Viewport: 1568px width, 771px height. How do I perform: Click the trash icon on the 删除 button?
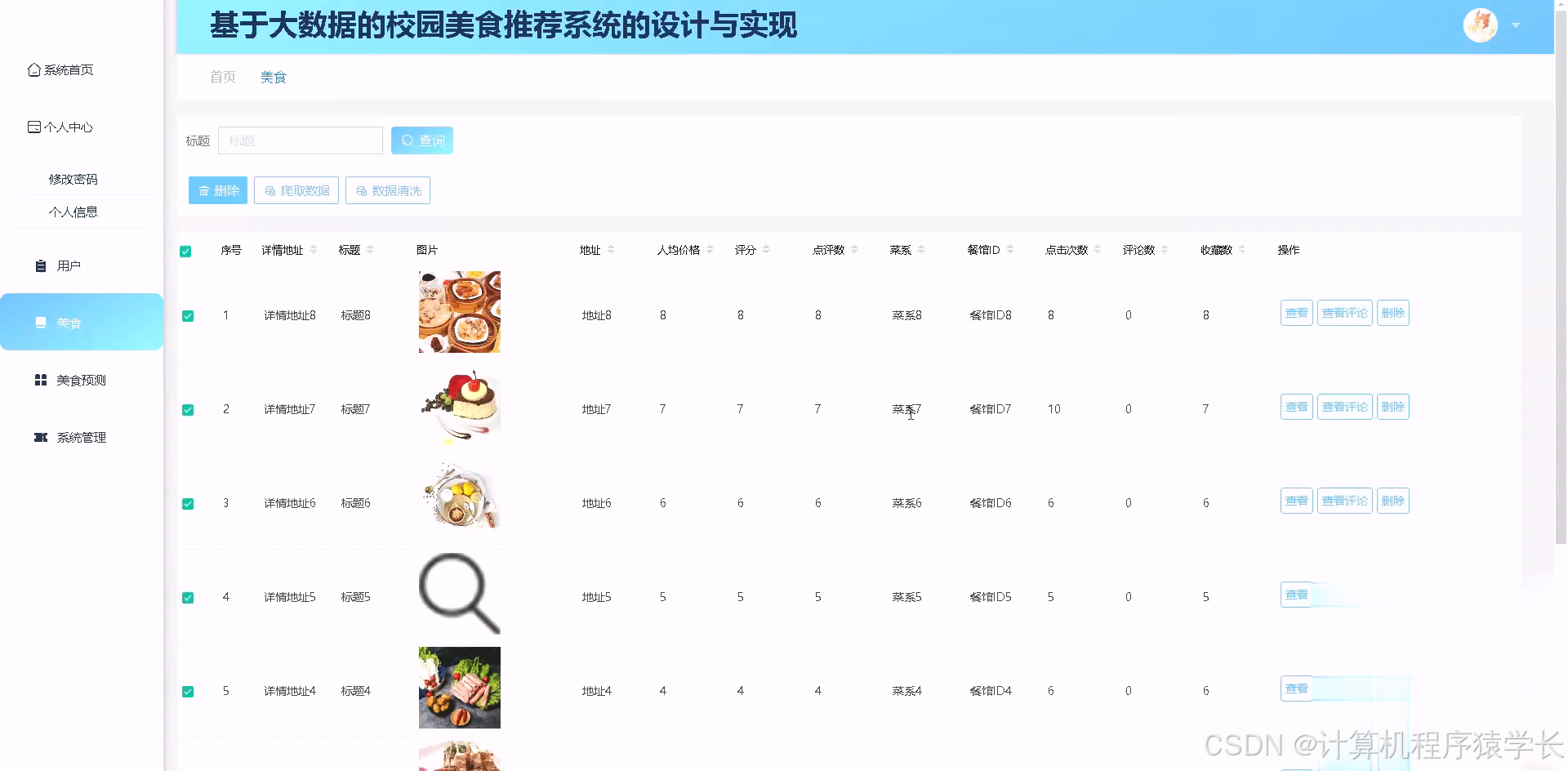pos(204,190)
